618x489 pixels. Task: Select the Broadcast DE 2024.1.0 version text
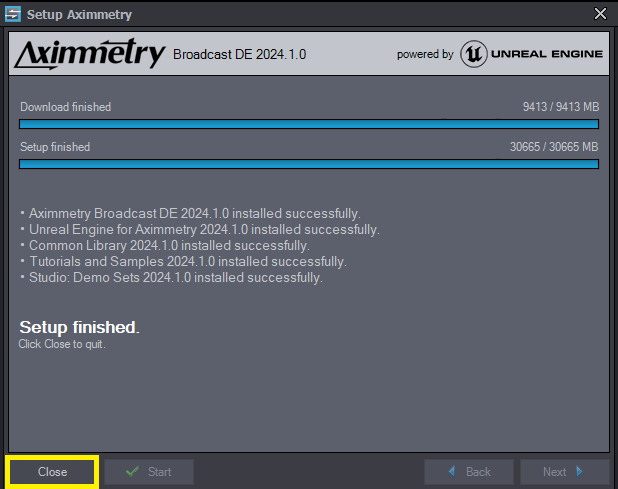tap(240, 54)
